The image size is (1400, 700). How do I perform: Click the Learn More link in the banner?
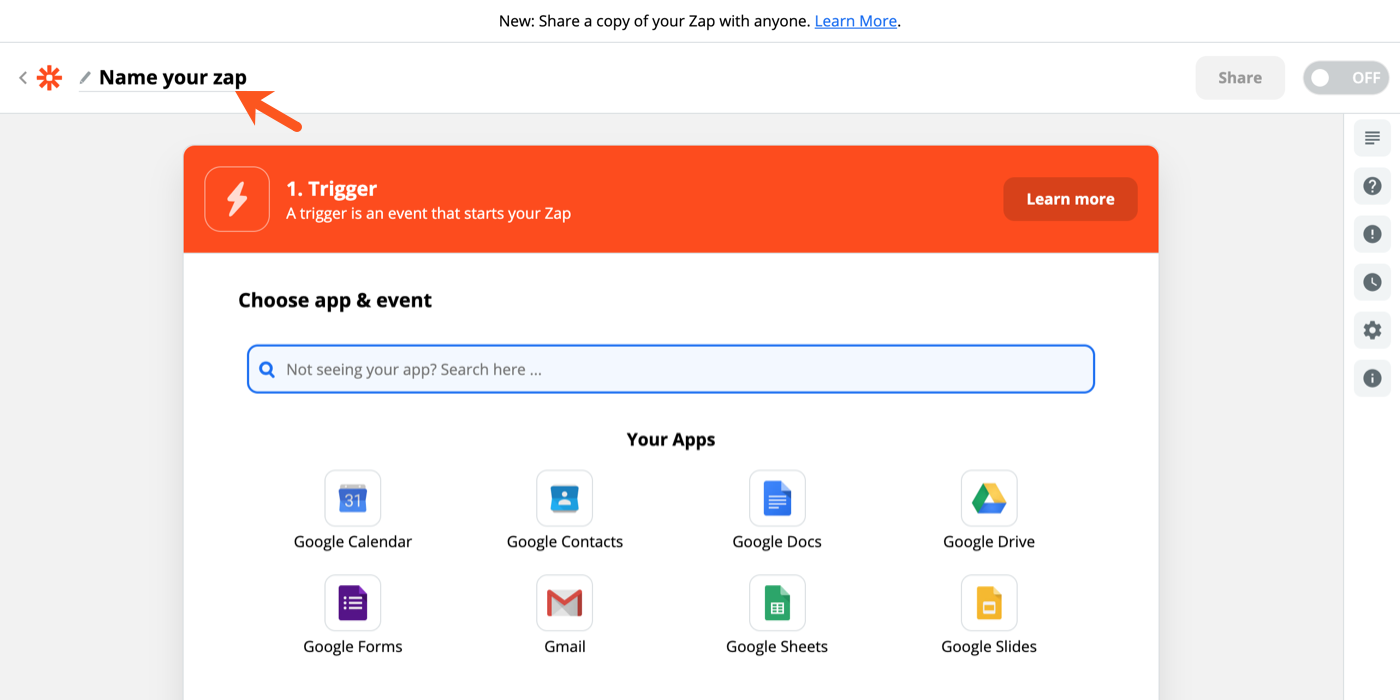(x=855, y=20)
